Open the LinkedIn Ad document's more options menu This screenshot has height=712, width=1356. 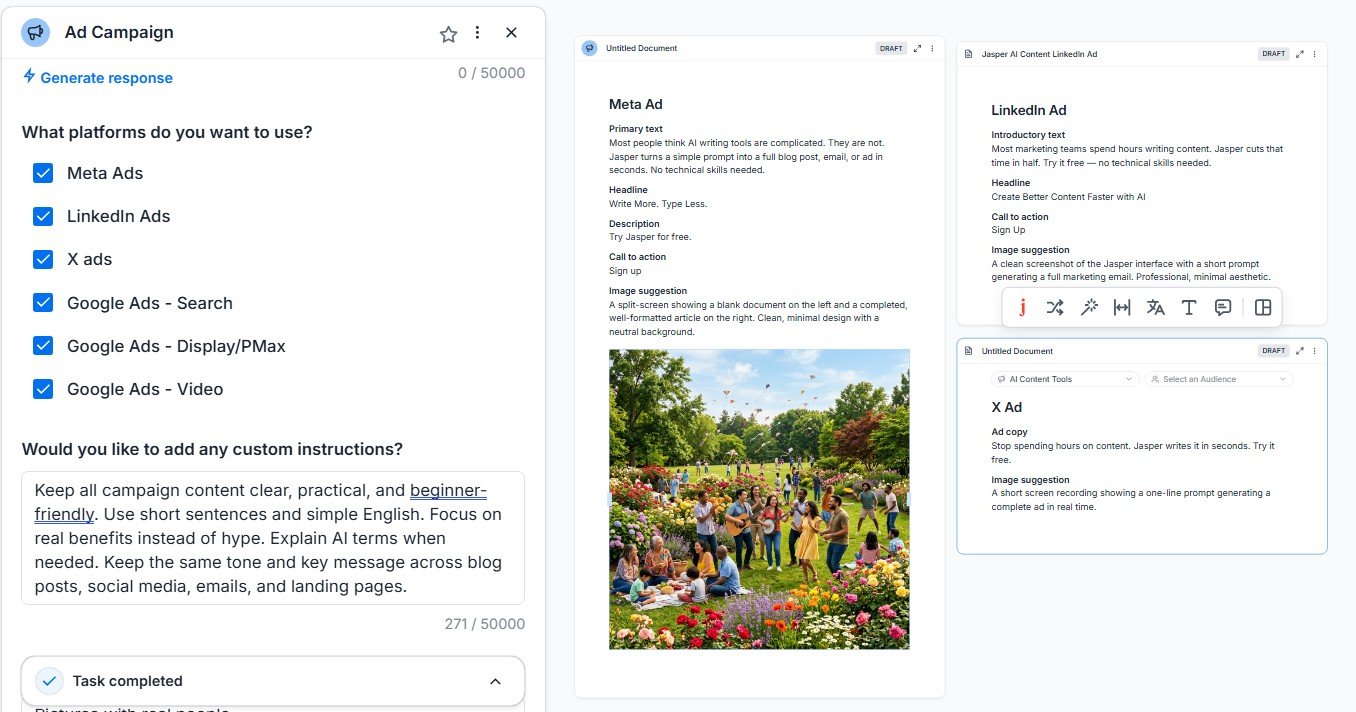tap(1314, 54)
